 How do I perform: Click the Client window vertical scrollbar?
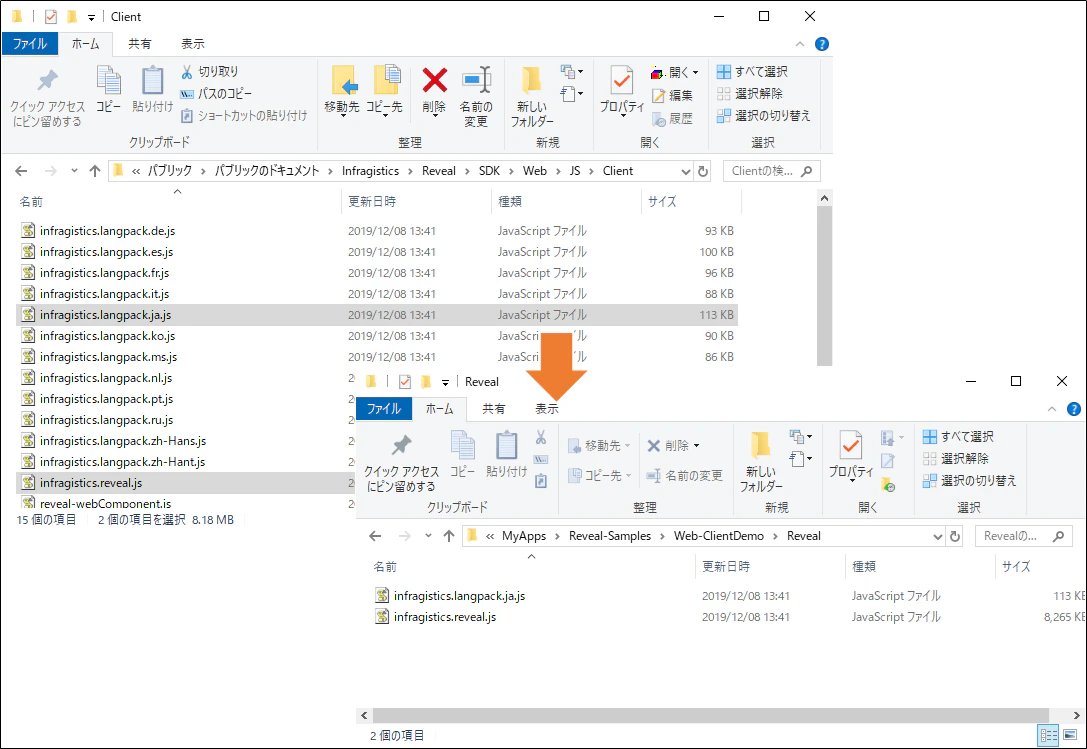[824, 285]
